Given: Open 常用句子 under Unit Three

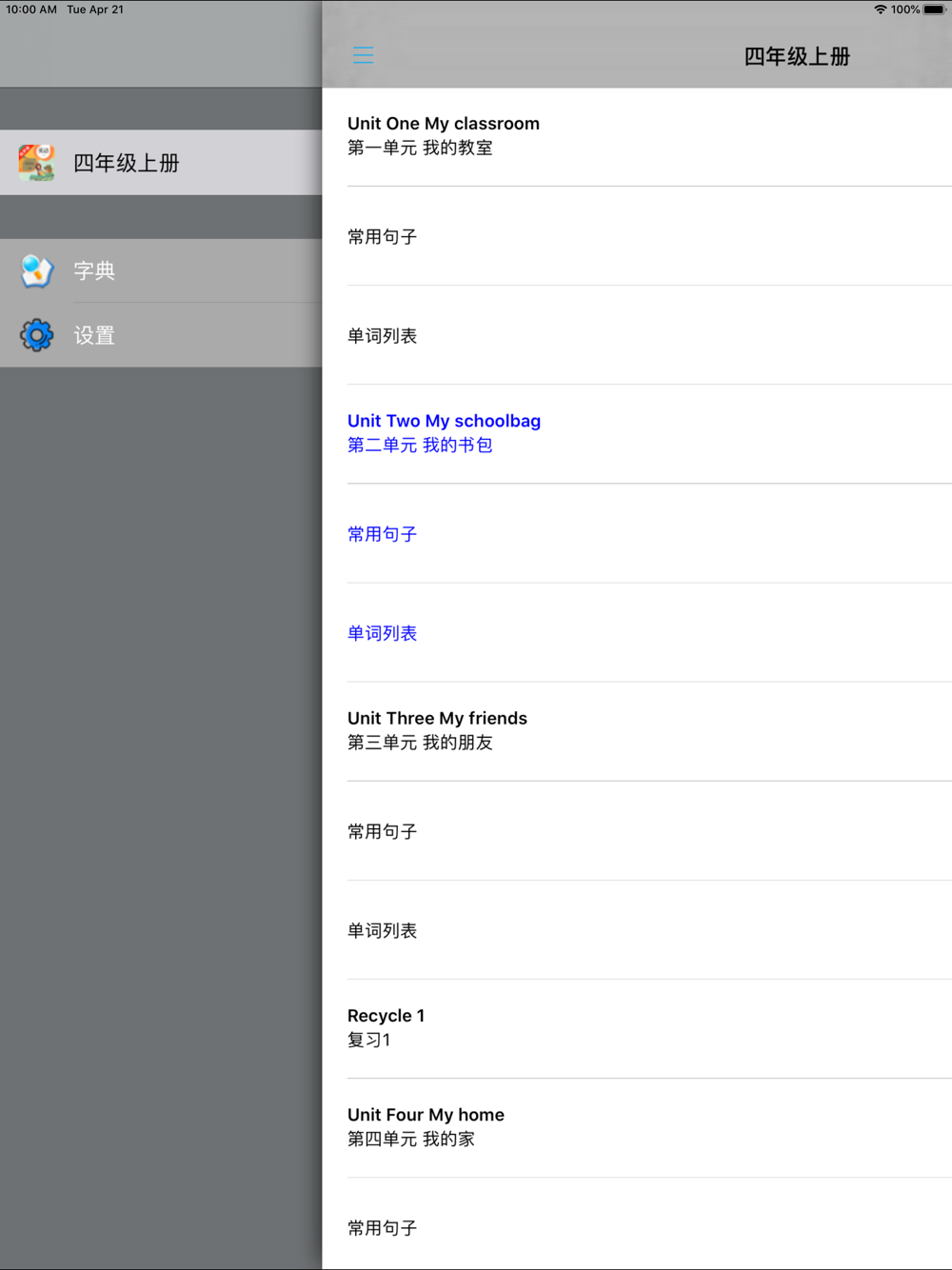Looking at the screenshot, I should tap(637, 831).
